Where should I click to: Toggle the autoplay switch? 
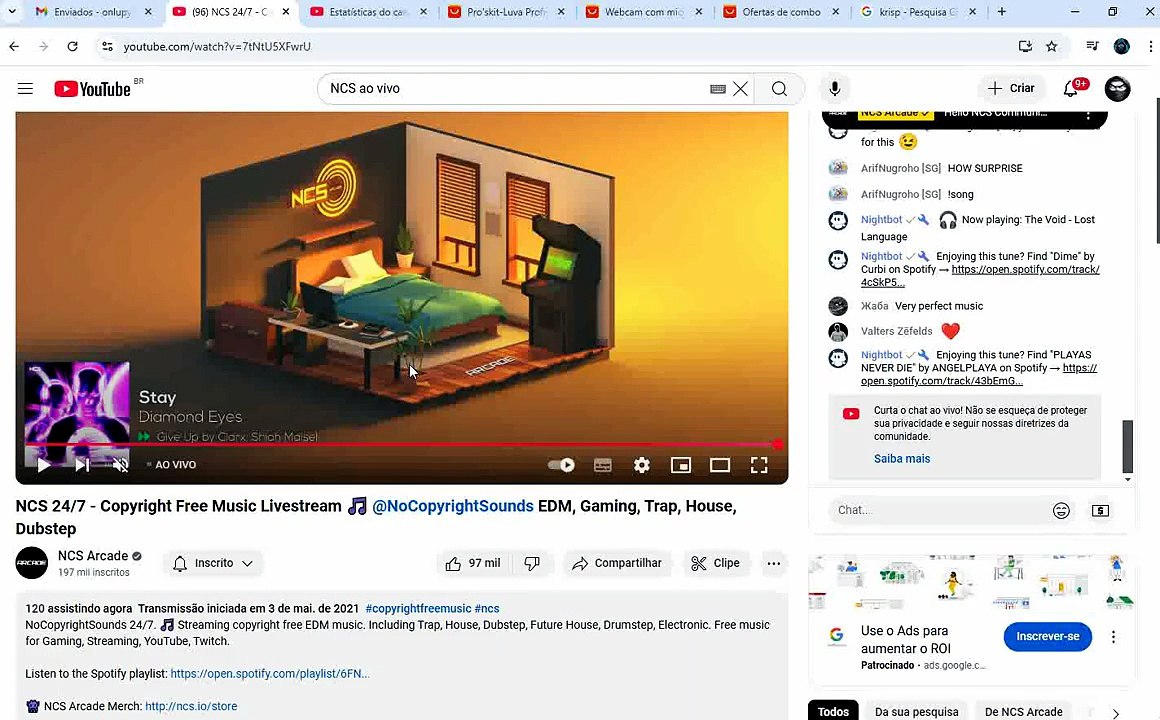[561, 465]
